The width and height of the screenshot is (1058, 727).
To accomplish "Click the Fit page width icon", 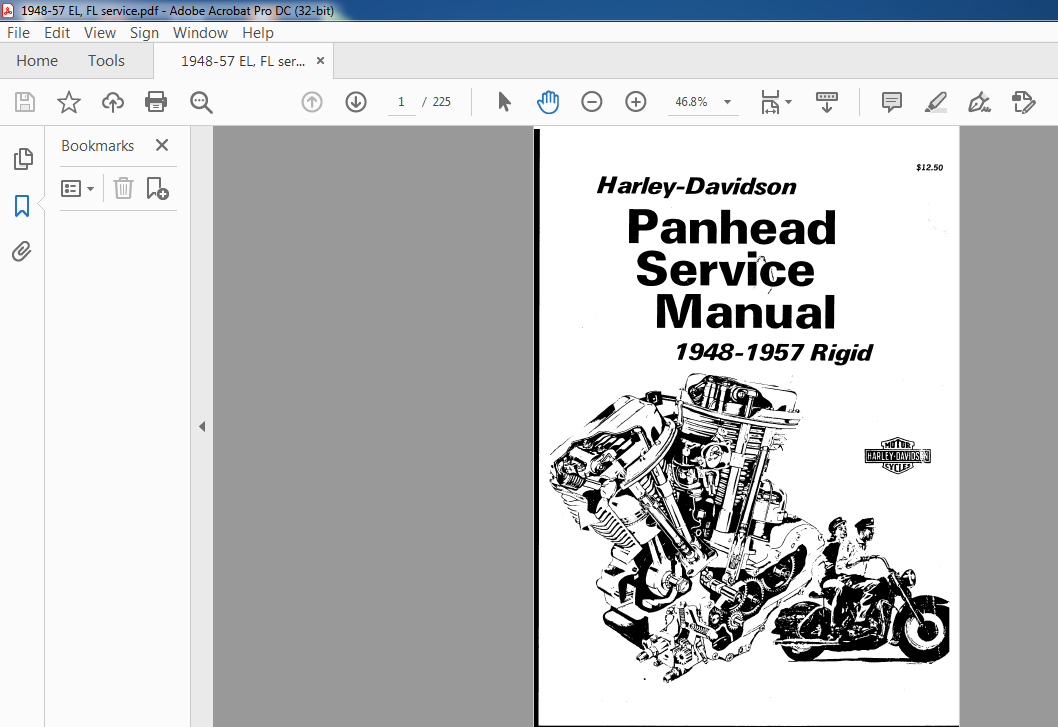I will [771, 102].
